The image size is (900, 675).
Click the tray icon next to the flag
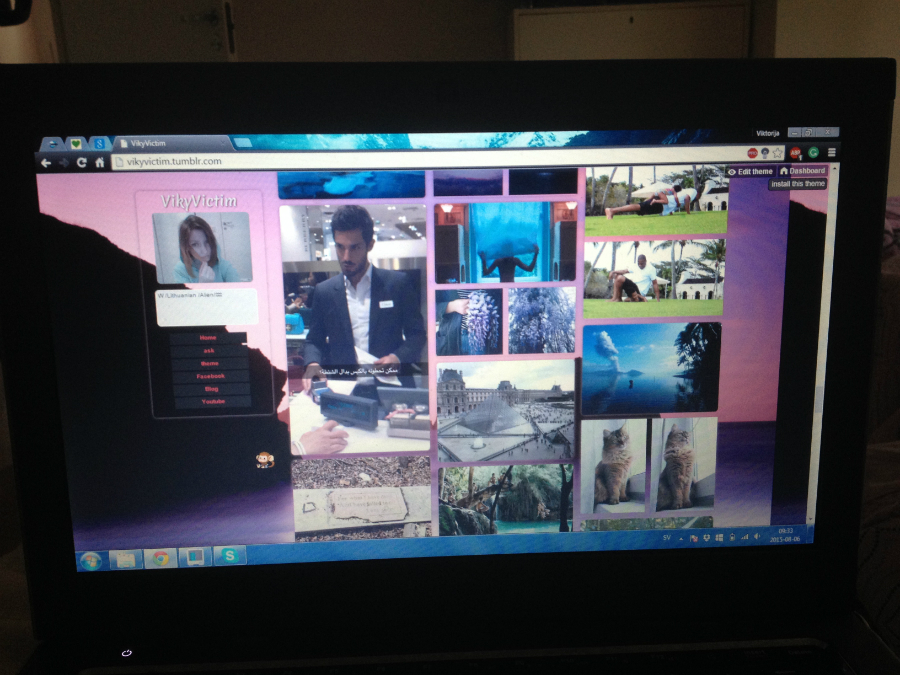click(x=706, y=538)
